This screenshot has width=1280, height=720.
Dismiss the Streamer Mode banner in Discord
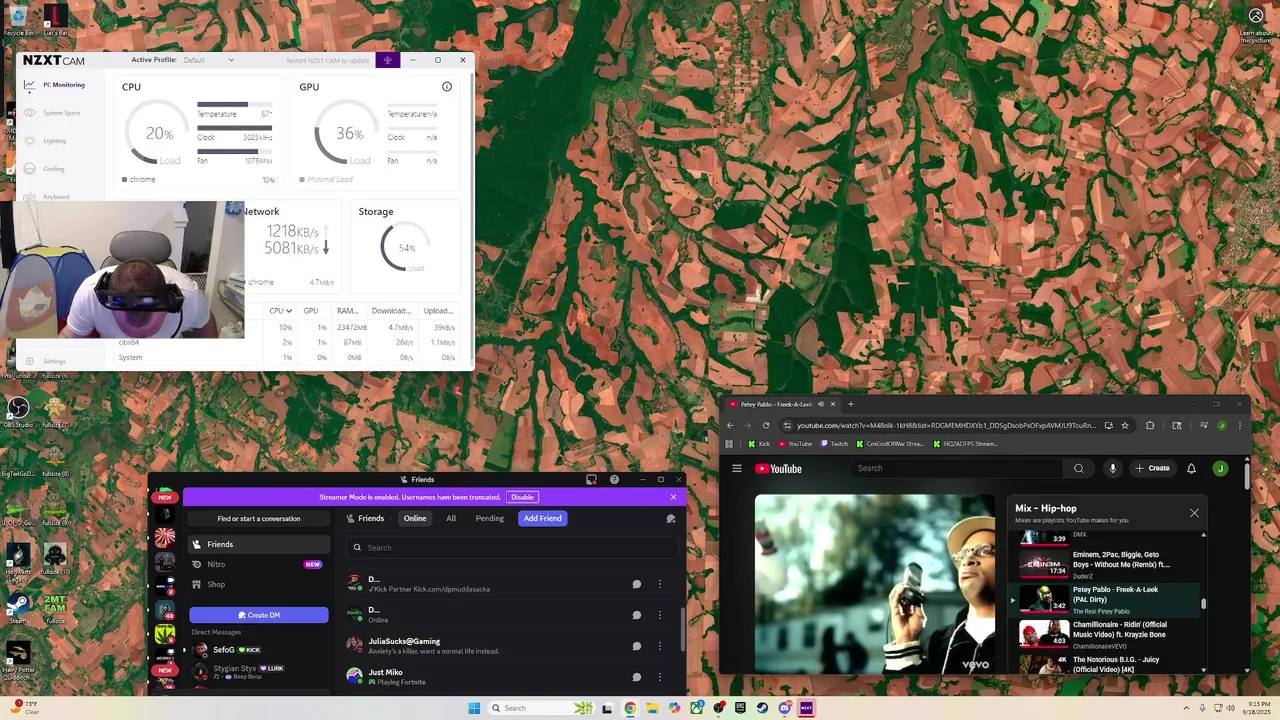click(x=673, y=497)
